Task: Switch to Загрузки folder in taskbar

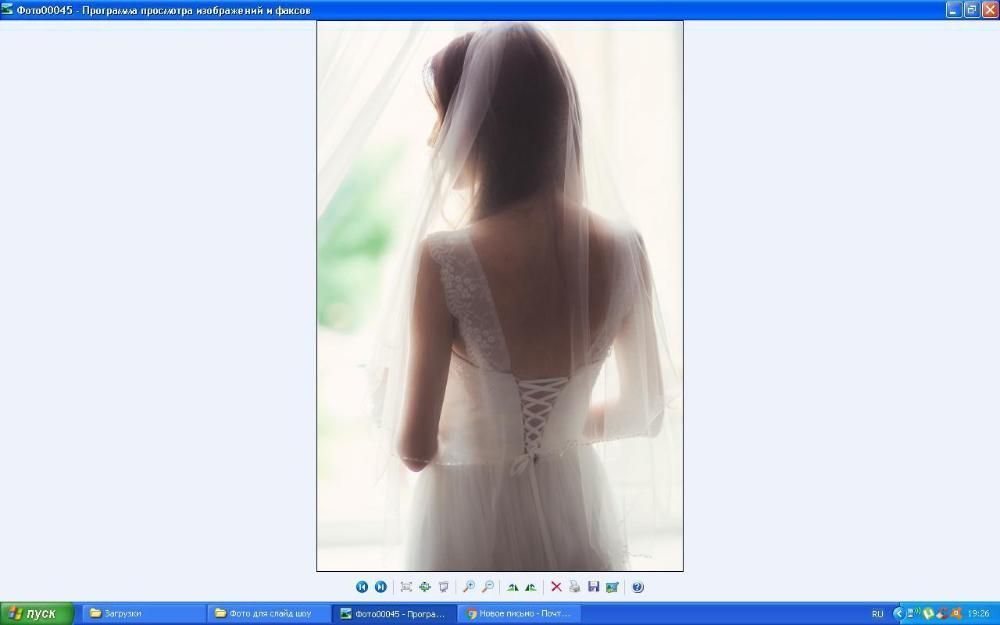Action: [143, 614]
